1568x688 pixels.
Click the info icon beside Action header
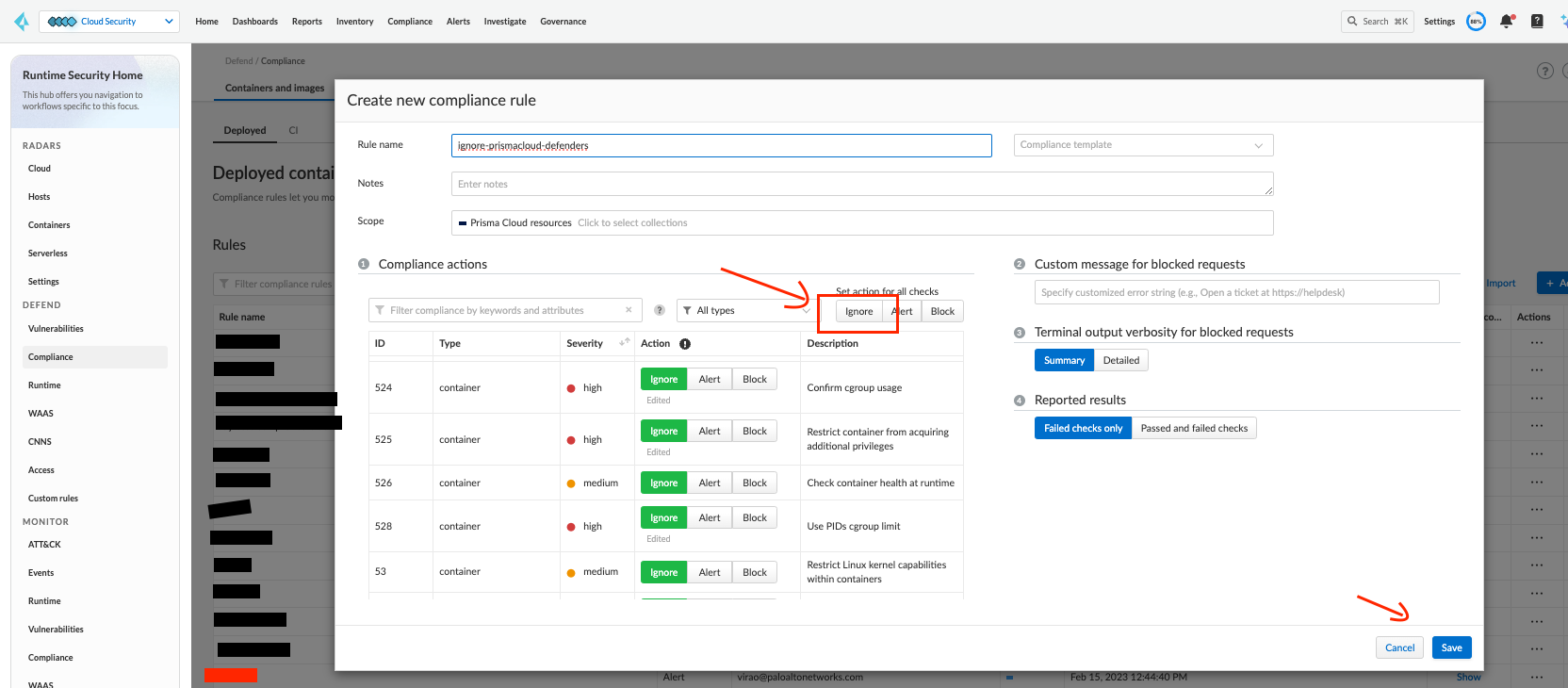[x=685, y=344]
